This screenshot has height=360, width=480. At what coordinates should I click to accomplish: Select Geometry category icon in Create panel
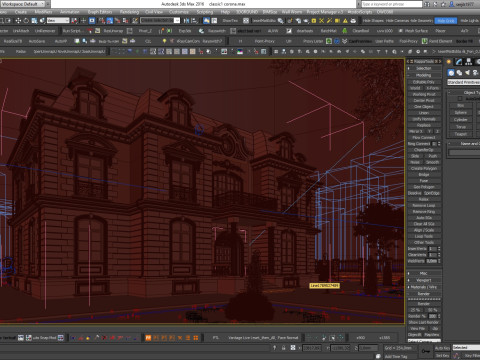(x=451, y=72)
